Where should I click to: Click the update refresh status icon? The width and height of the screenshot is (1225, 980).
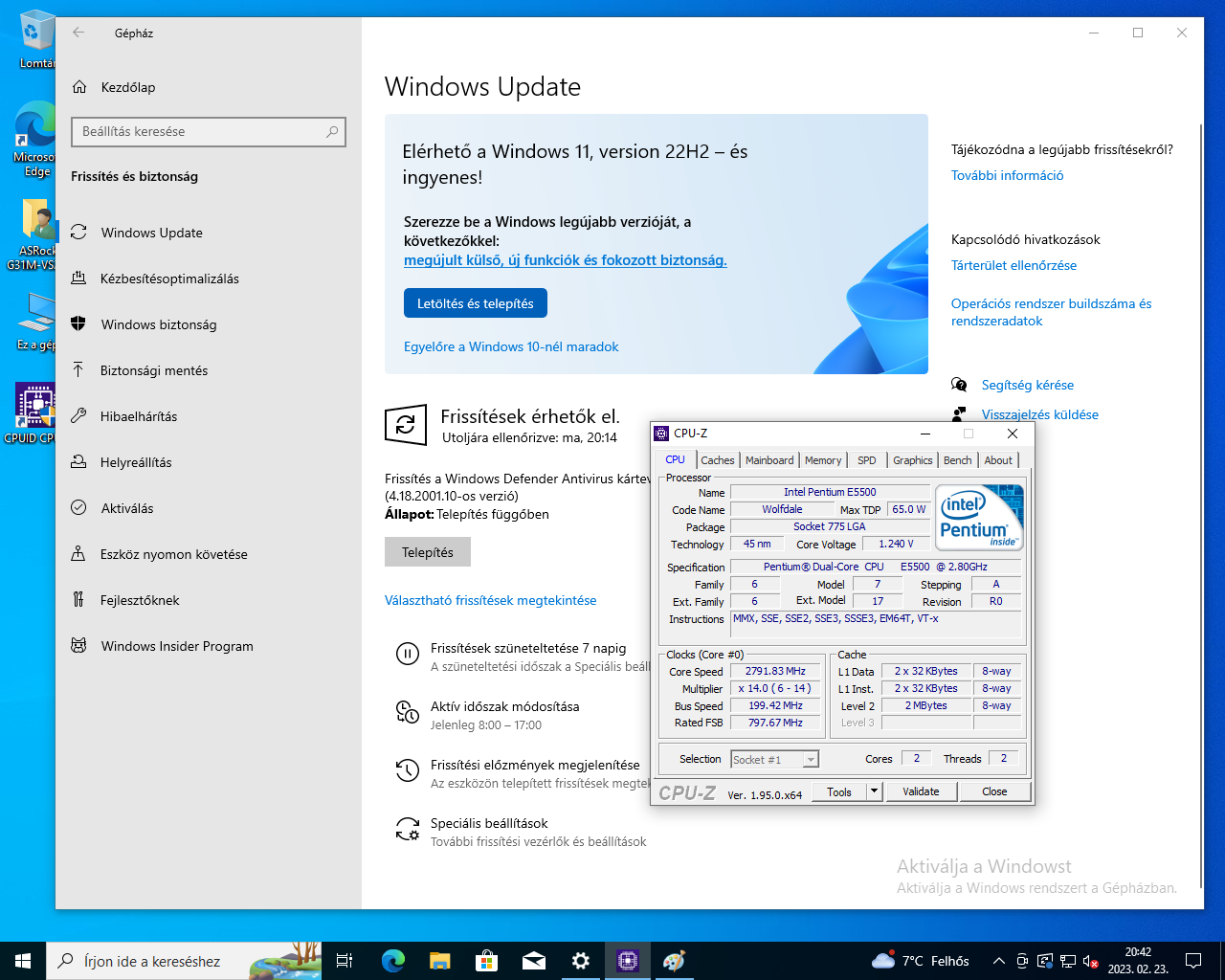click(x=405, y=425)
